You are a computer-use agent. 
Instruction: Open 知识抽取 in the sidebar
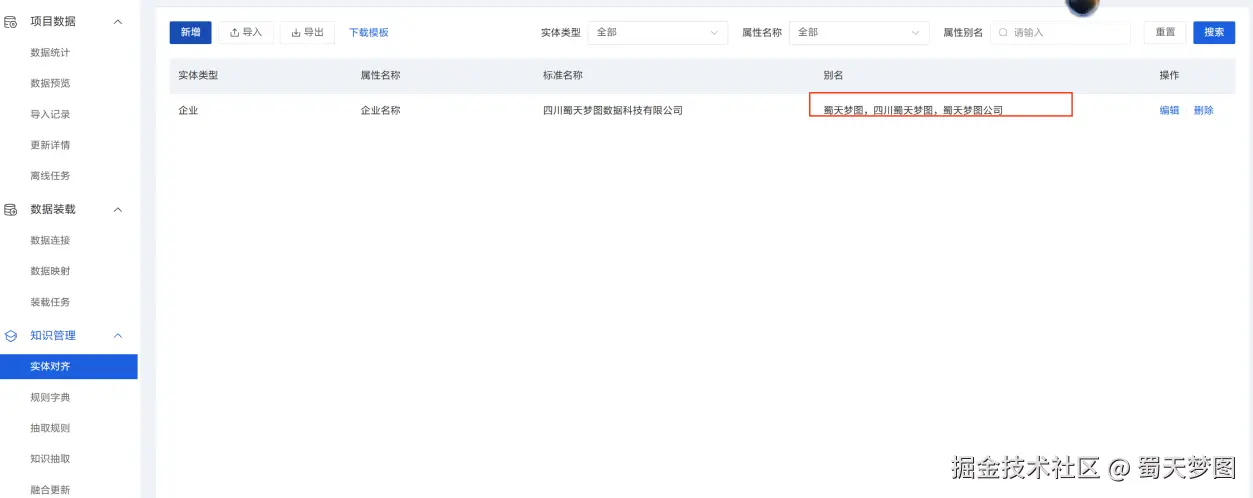[50, 460]
